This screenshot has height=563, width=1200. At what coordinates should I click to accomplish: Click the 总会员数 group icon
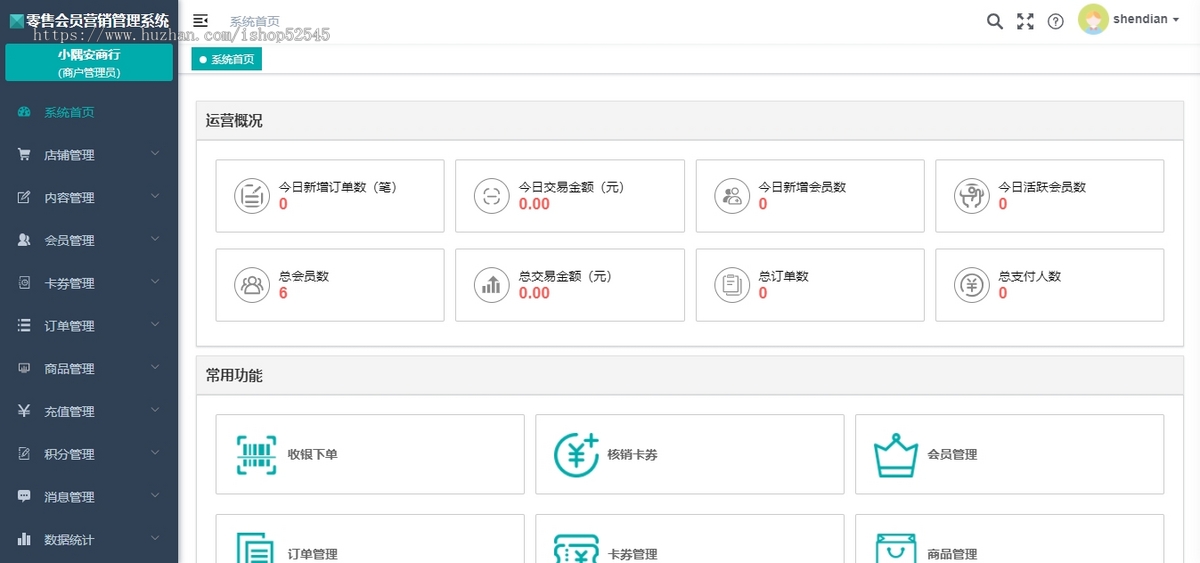point(252,285)
